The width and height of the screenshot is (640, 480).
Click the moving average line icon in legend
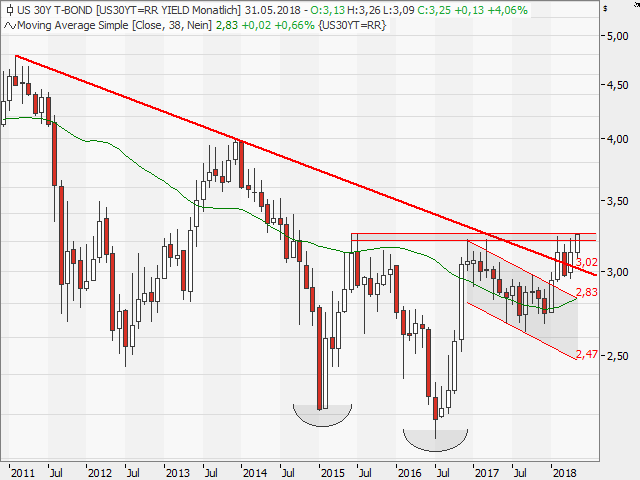(10, 26)
